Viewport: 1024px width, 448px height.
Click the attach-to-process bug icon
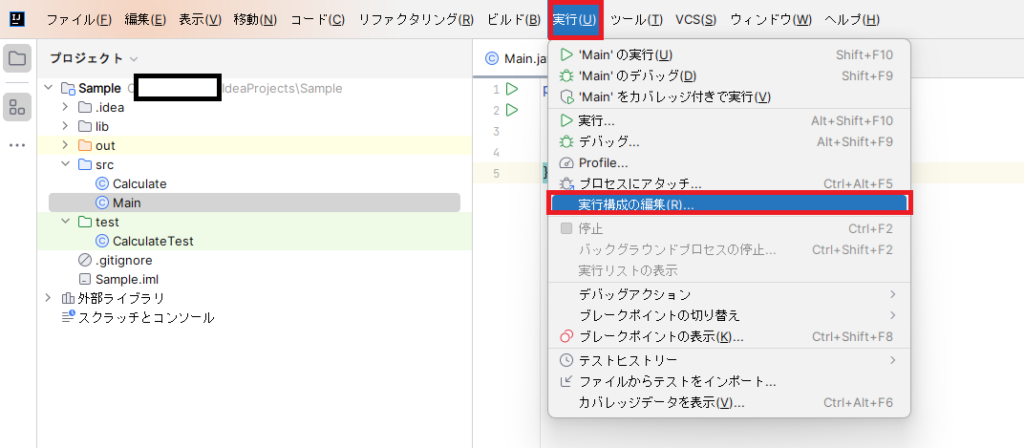[567, 184]
